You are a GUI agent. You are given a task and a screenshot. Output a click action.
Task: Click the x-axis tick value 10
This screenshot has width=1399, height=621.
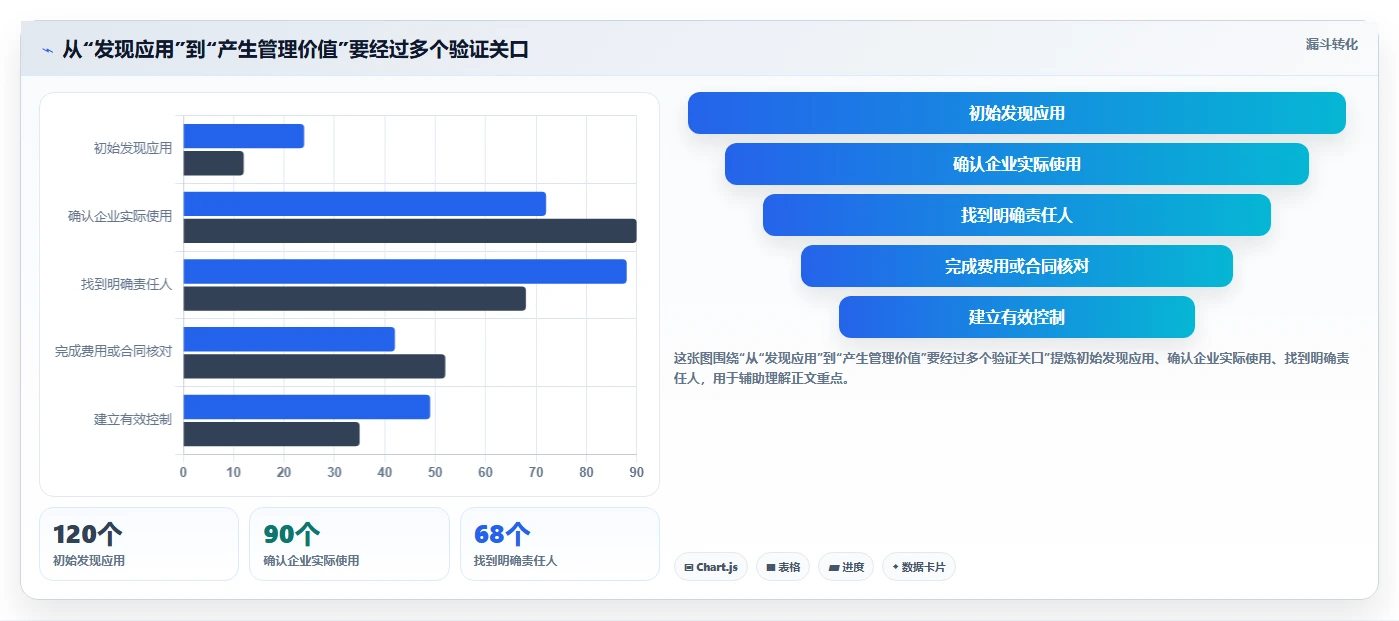(x=234, y=472)
